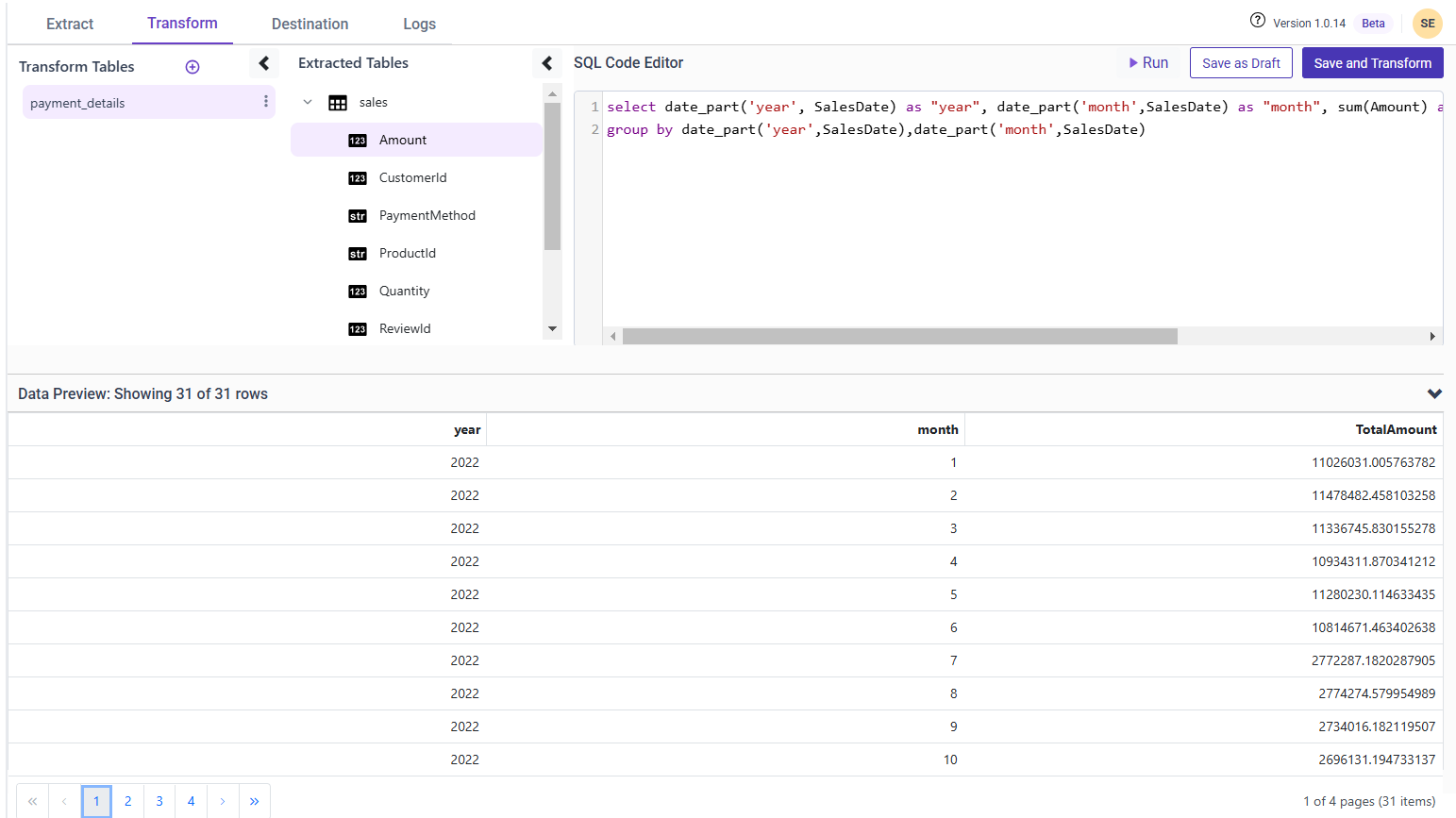This screenshot has width=1456, height=818.
Task: Run the SQL query
Action: [x=1148, y=63]
